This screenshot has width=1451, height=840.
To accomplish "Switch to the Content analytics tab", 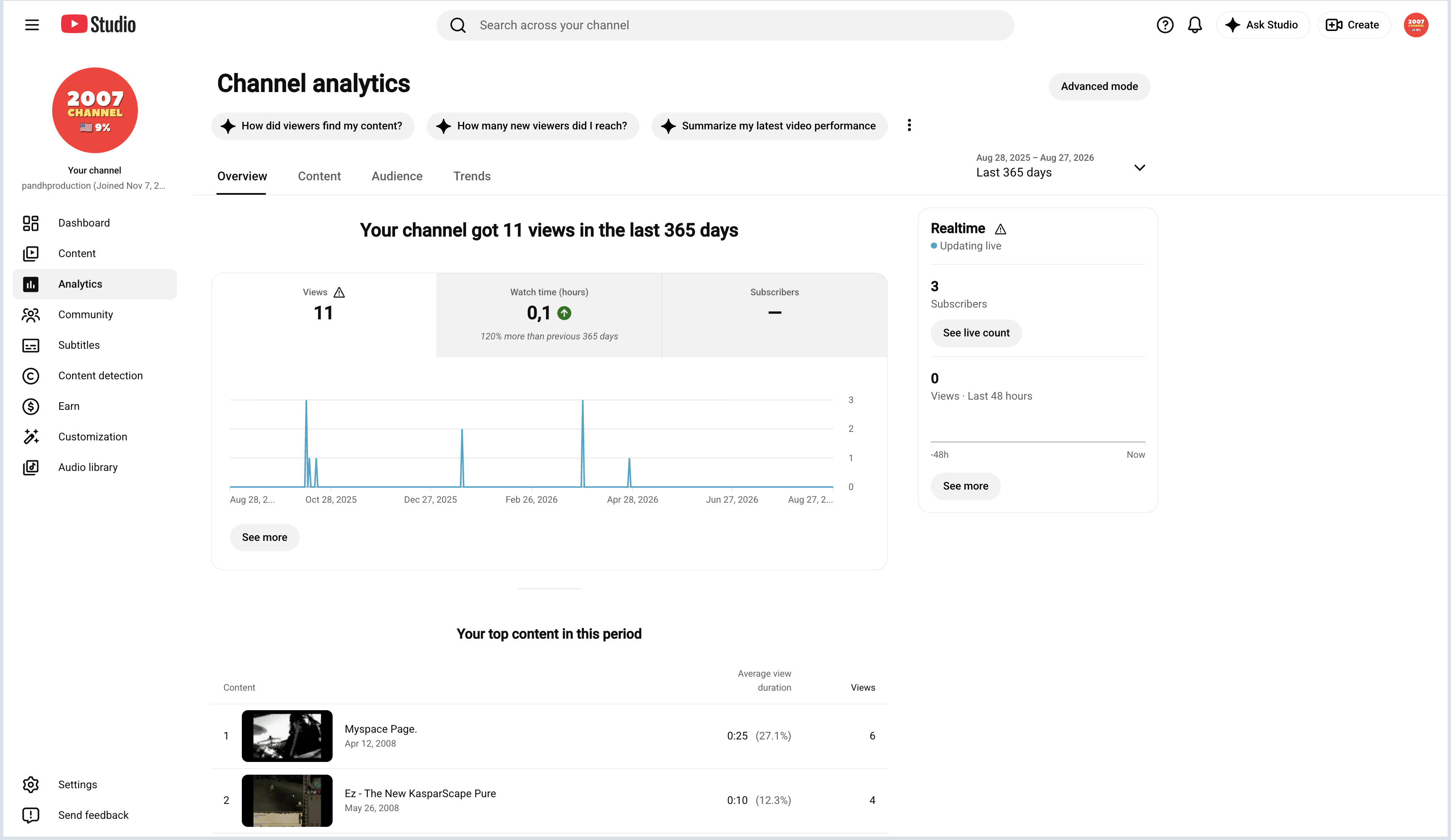I will click(x=319, y=176).
